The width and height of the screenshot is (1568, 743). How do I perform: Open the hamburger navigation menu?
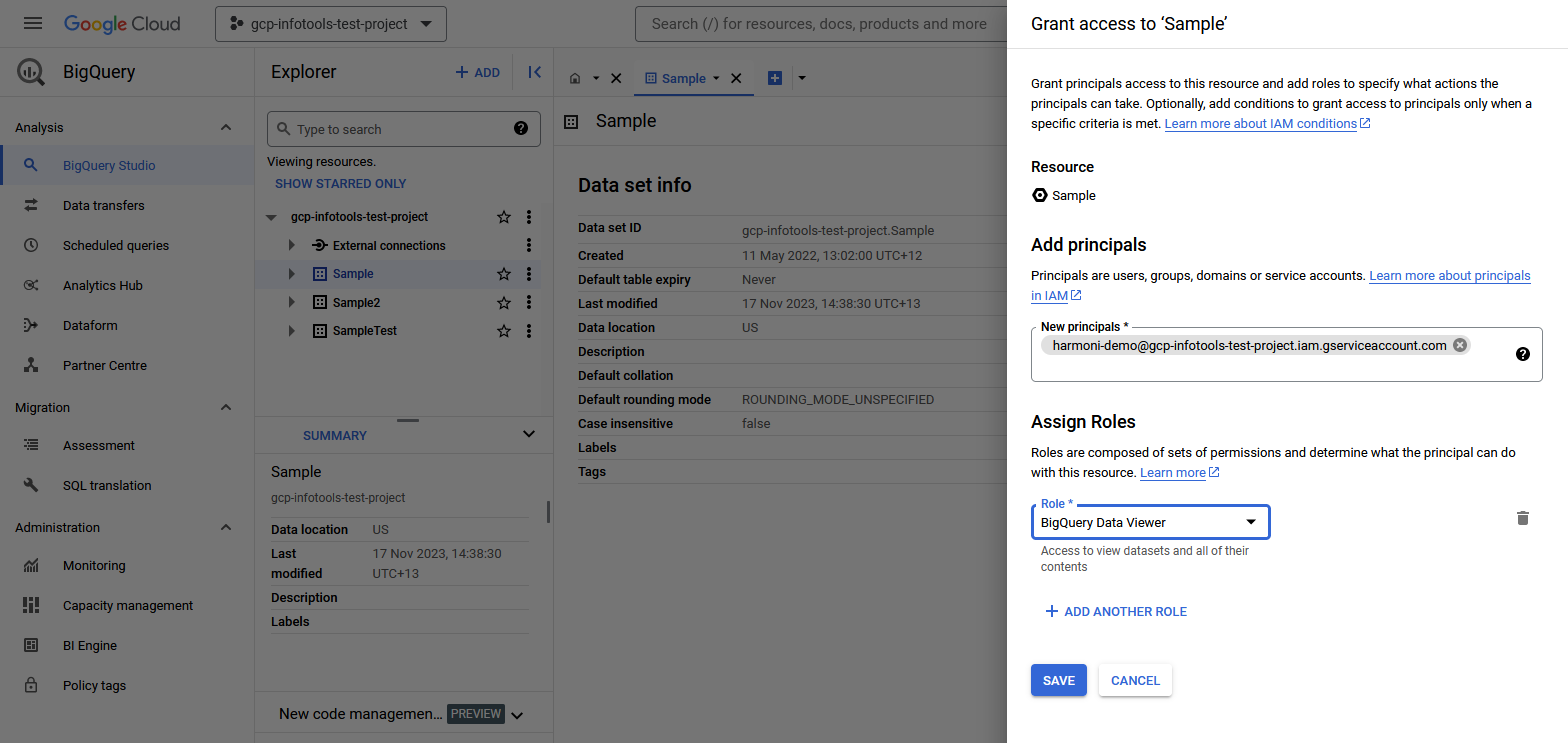click(x=33, y=23)
